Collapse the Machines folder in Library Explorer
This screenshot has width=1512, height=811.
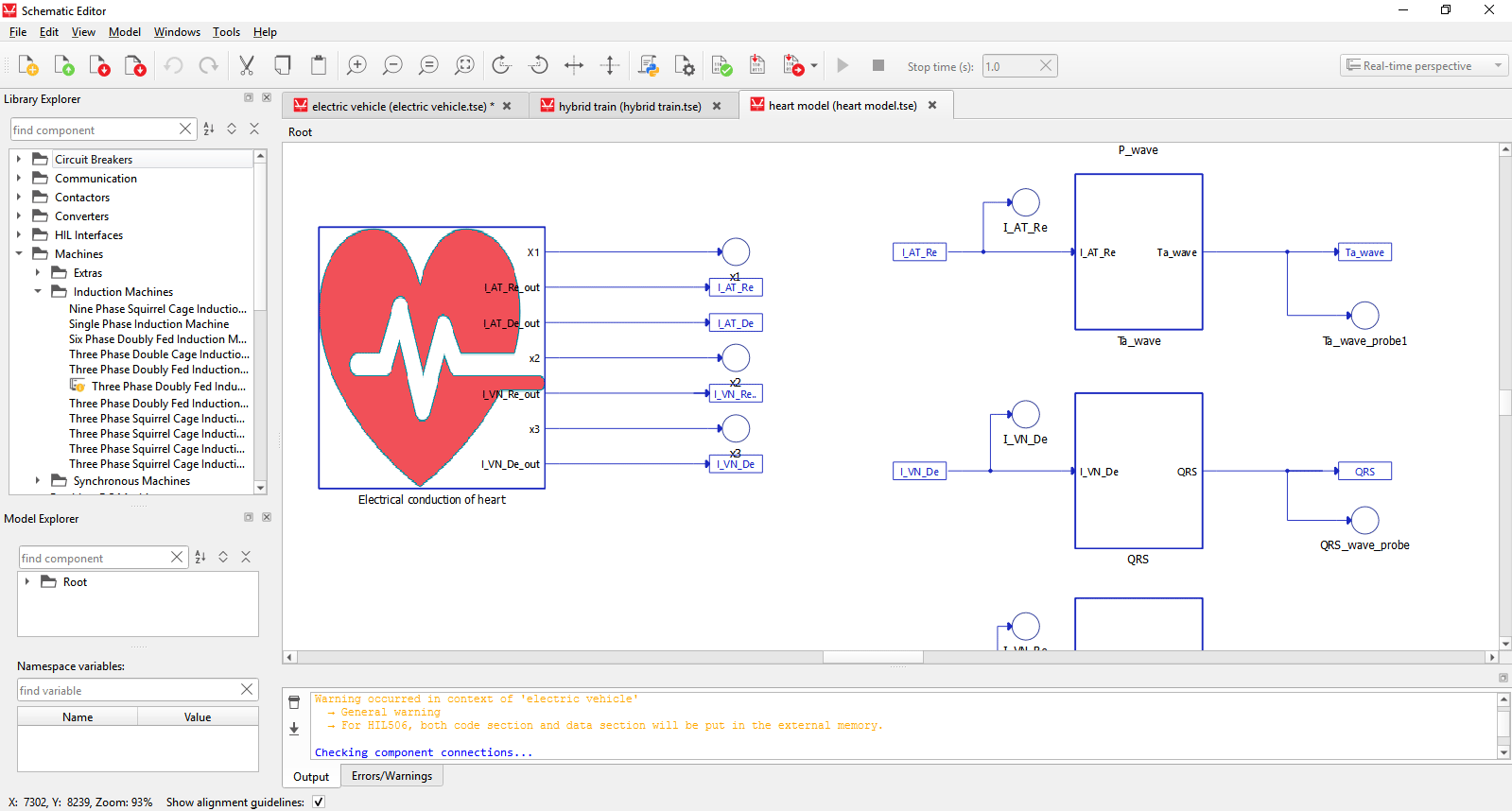point(19,253)
